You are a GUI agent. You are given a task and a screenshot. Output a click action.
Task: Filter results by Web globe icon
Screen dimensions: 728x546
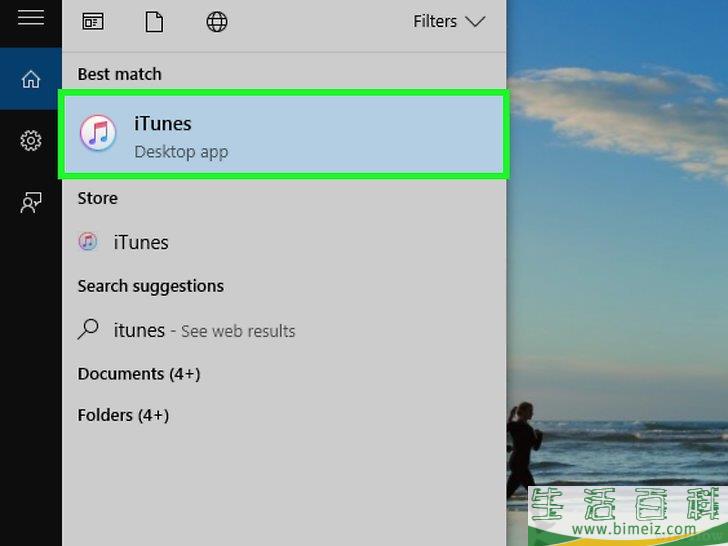tap(217, 22)
